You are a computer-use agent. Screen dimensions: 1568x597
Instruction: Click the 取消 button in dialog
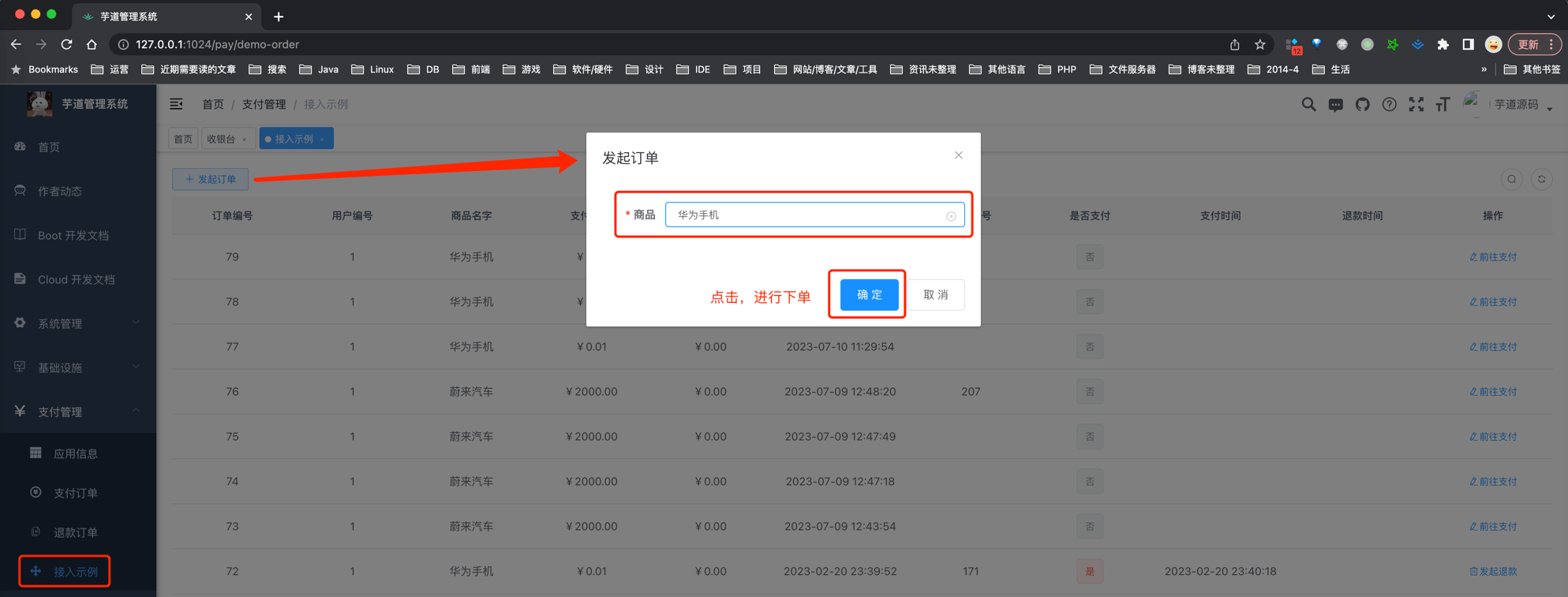936,295
